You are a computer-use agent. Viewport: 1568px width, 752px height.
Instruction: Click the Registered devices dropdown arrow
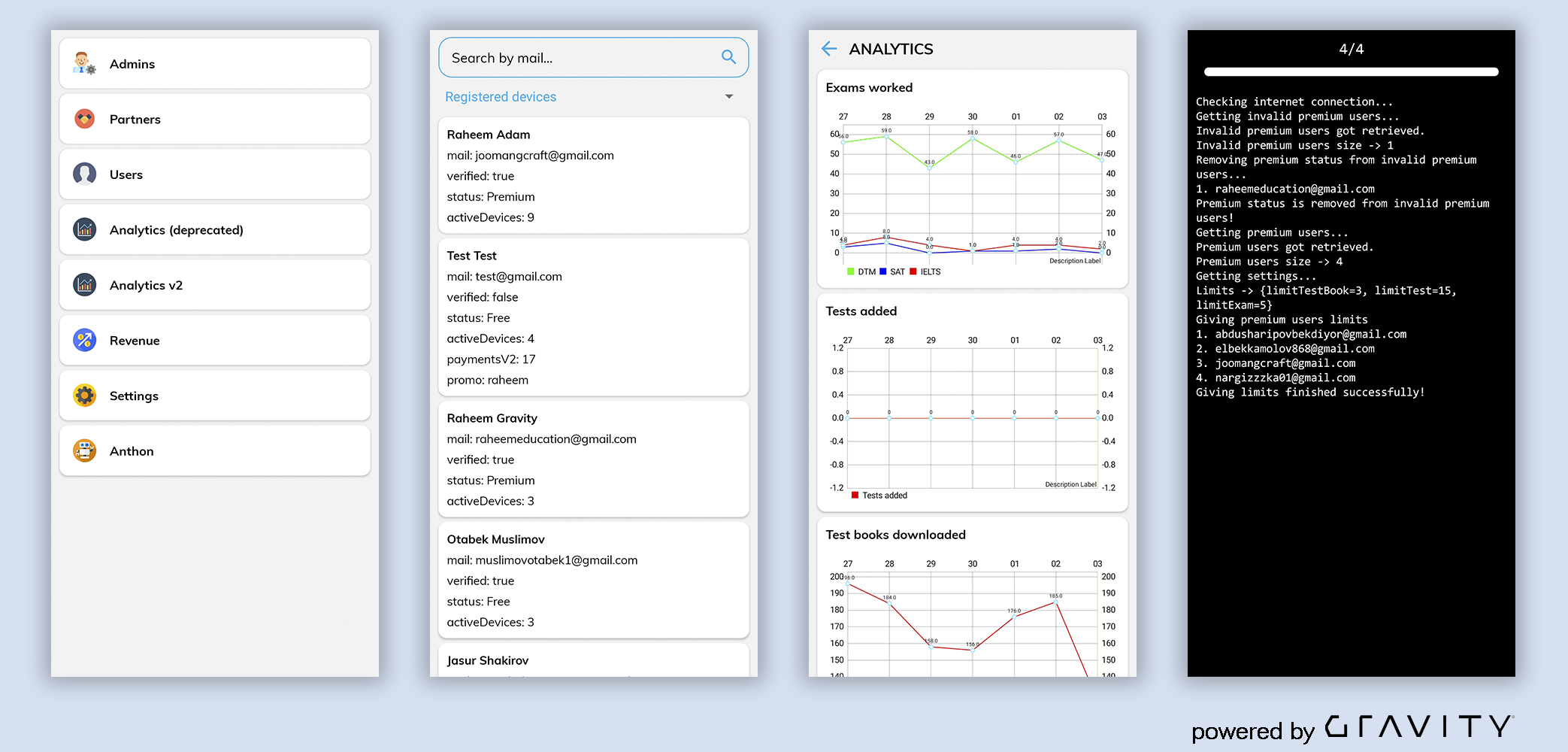729,97
